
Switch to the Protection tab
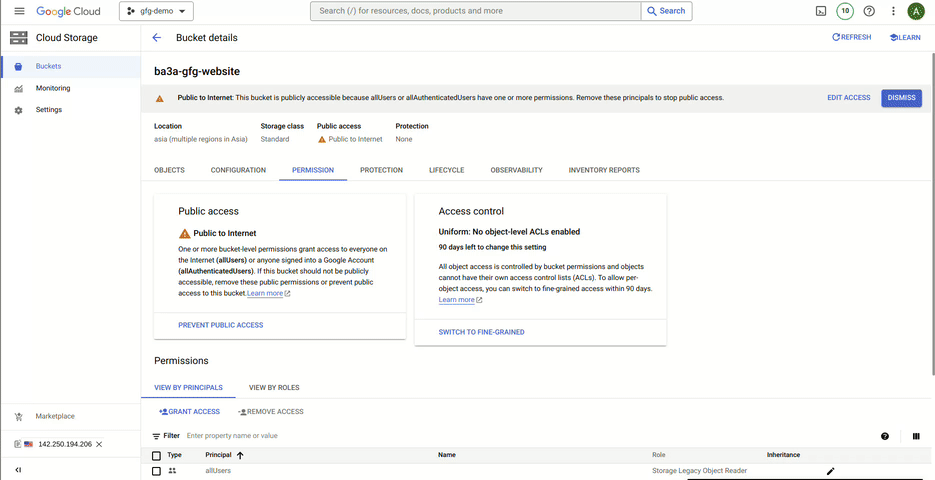pyautogui.click(x=382, y=170)
